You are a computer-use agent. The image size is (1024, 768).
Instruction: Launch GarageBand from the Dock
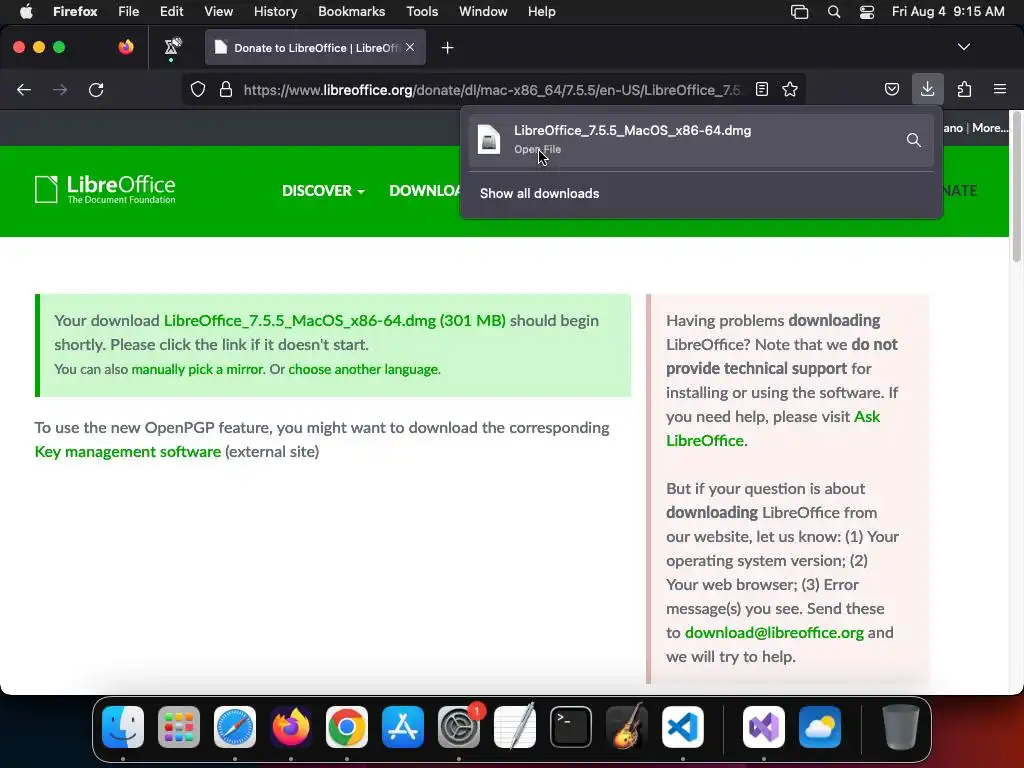(627, 727)
